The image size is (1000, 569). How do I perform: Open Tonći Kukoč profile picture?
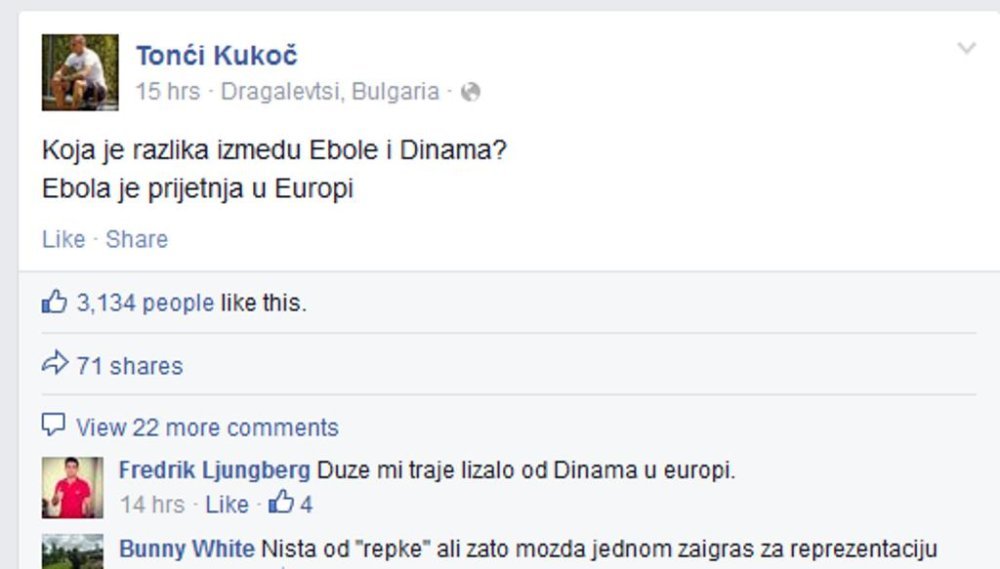click(80, 72)
